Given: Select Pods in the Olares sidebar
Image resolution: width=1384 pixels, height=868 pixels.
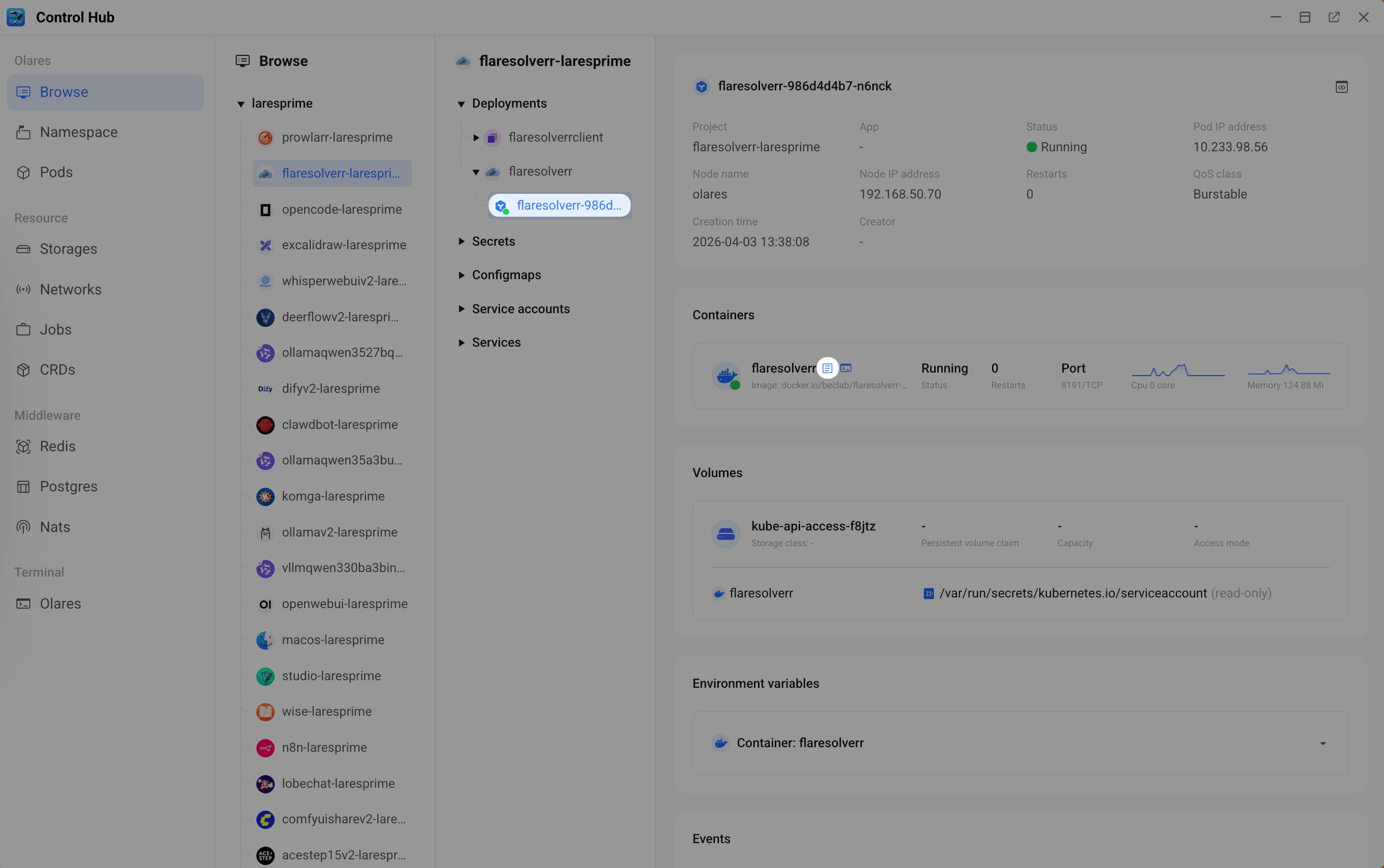Looking at the screenshot, I should coord(56,172).
